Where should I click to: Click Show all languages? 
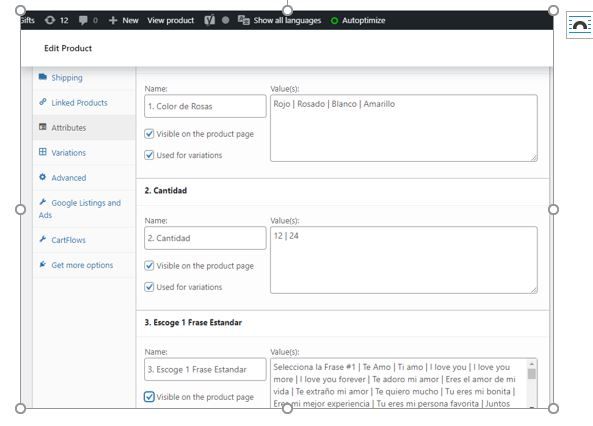point(287,20)
